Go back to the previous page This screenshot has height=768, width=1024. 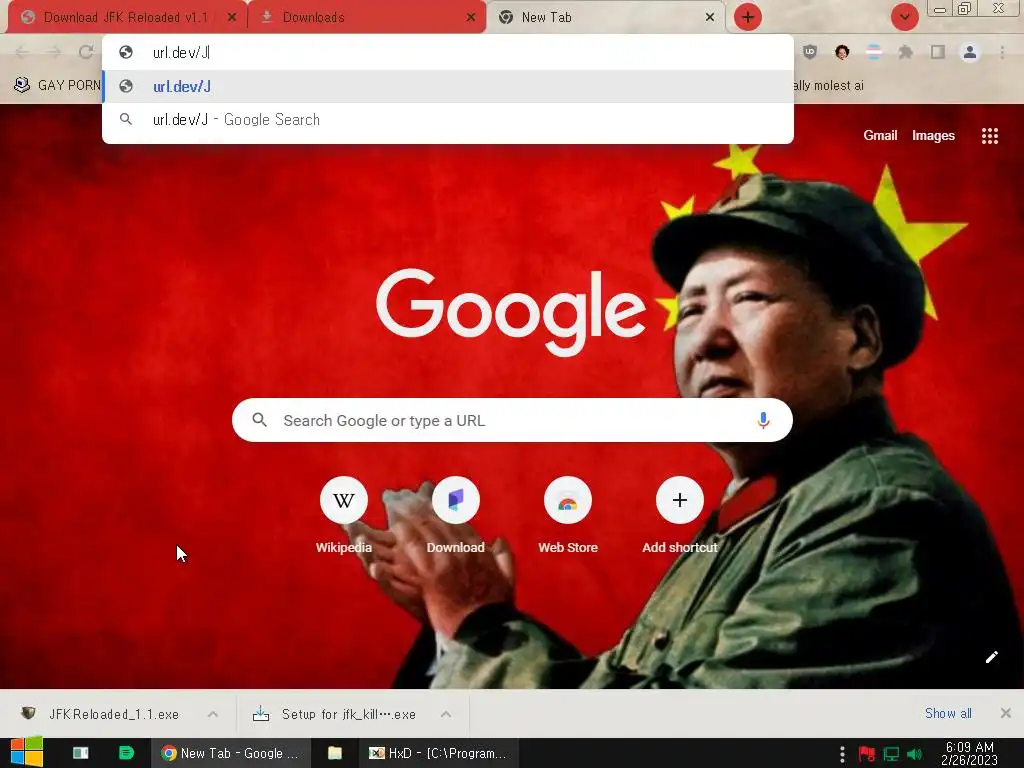pos(22,52)
